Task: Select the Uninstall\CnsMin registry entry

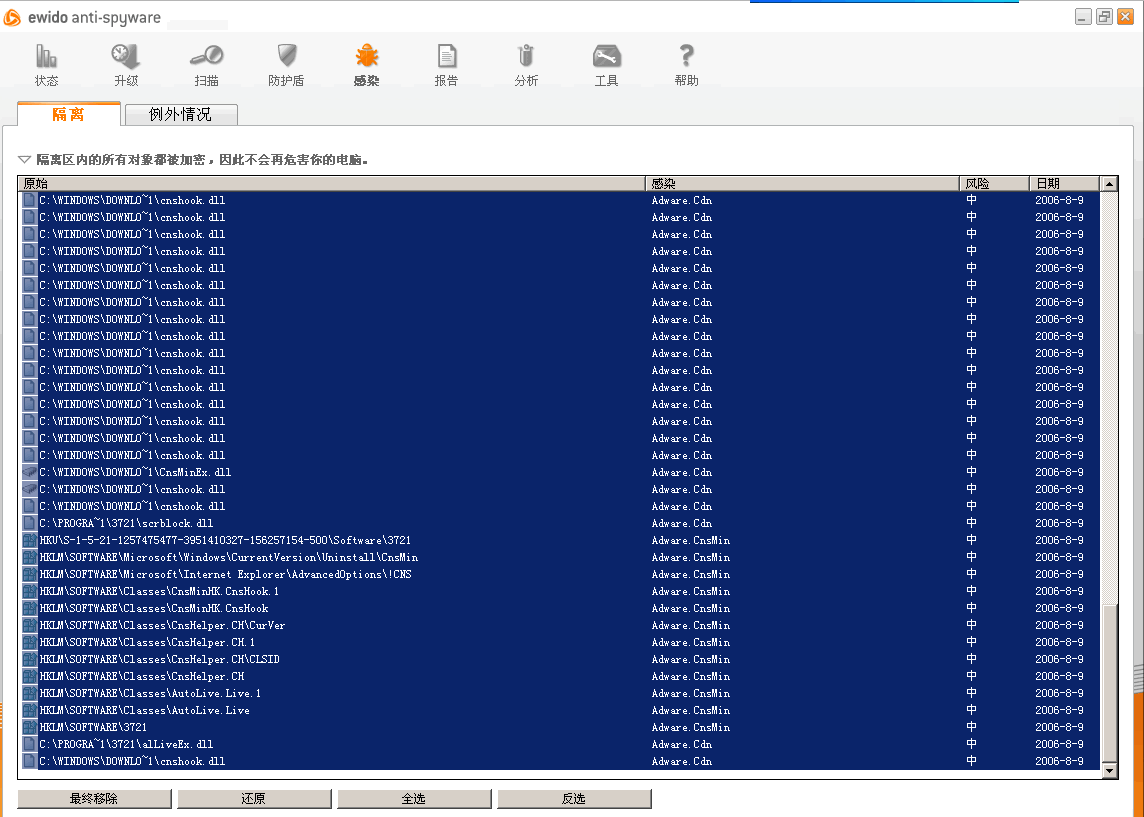Action: (x=560, y=557)
